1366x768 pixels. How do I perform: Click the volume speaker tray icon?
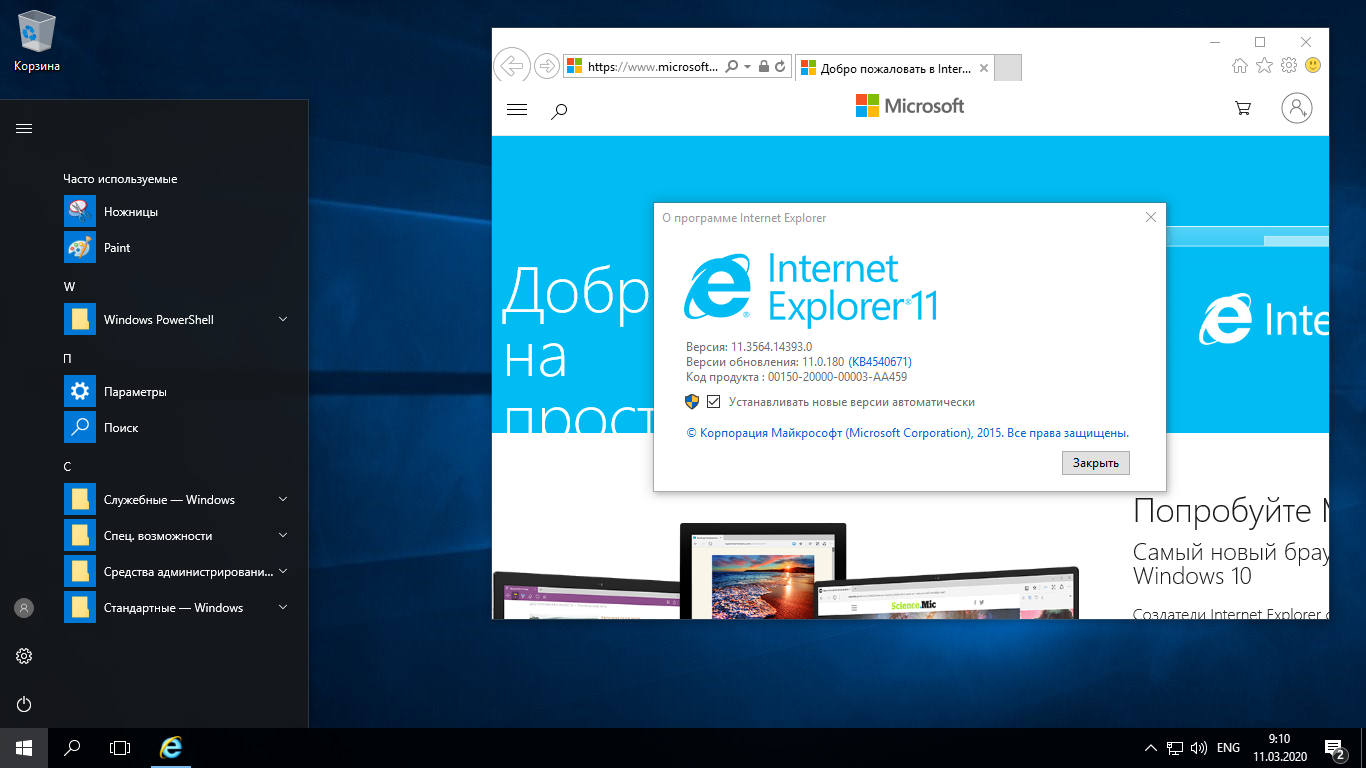coord(1198,748)
